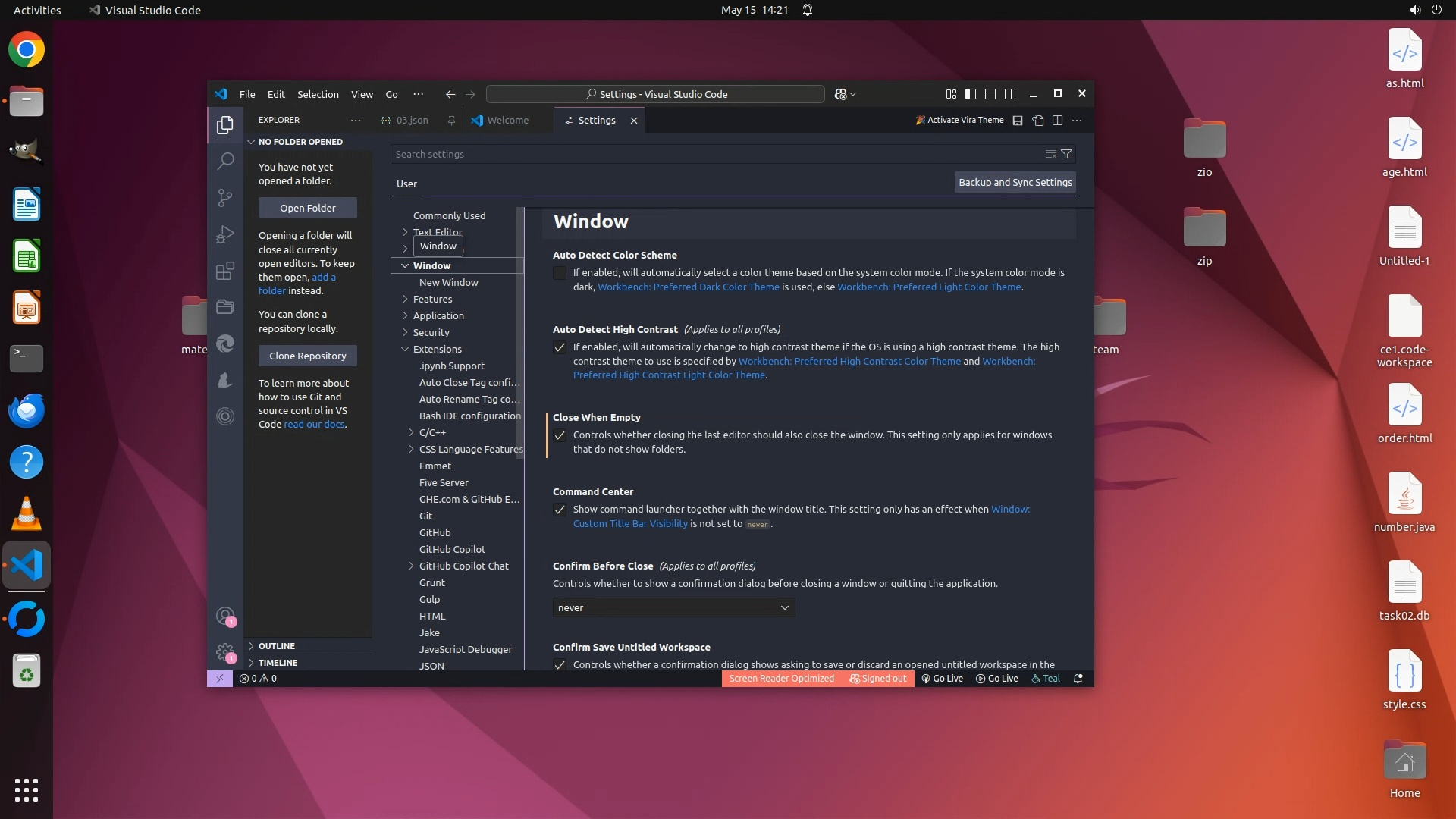Click Backup and Sync Settings button
This screenshot has width=1456, height=819.
point(1015,182)
